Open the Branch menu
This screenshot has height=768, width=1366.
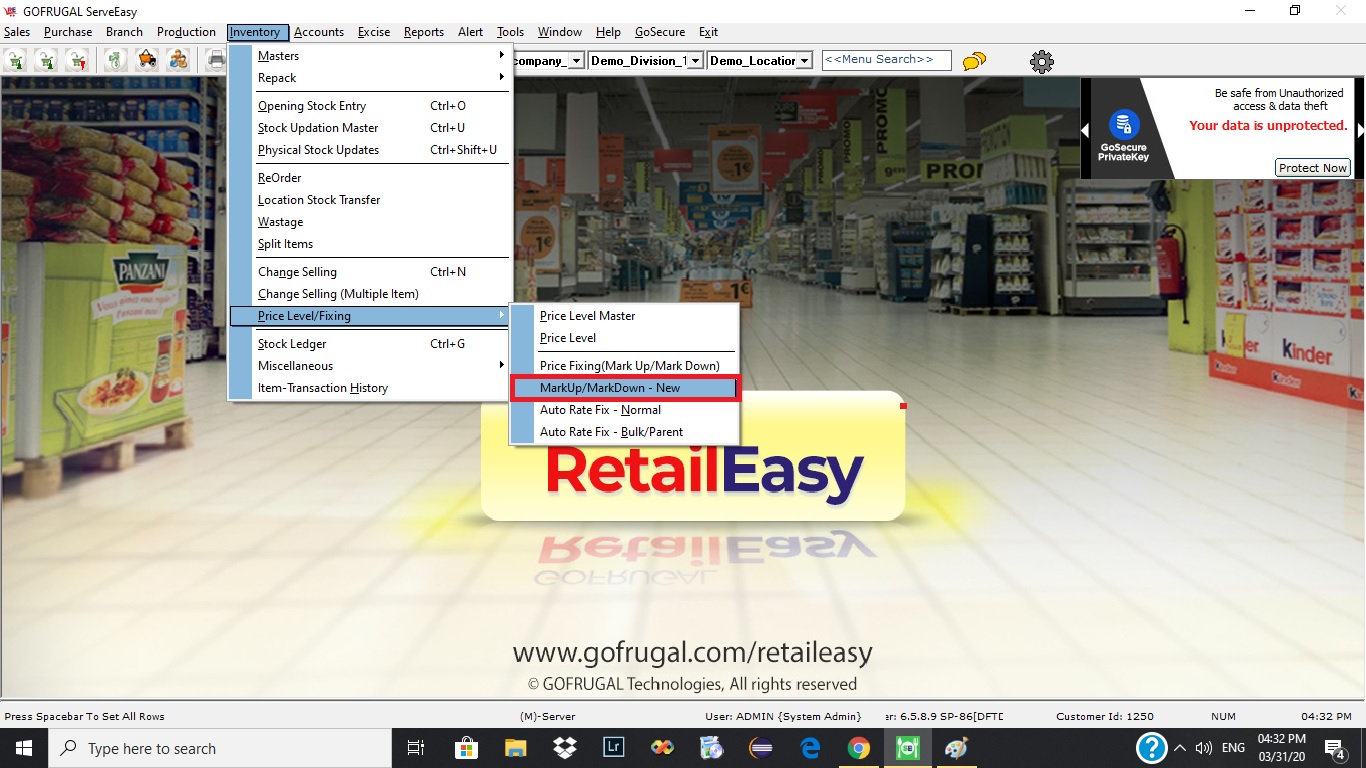[x=124, y=32]
